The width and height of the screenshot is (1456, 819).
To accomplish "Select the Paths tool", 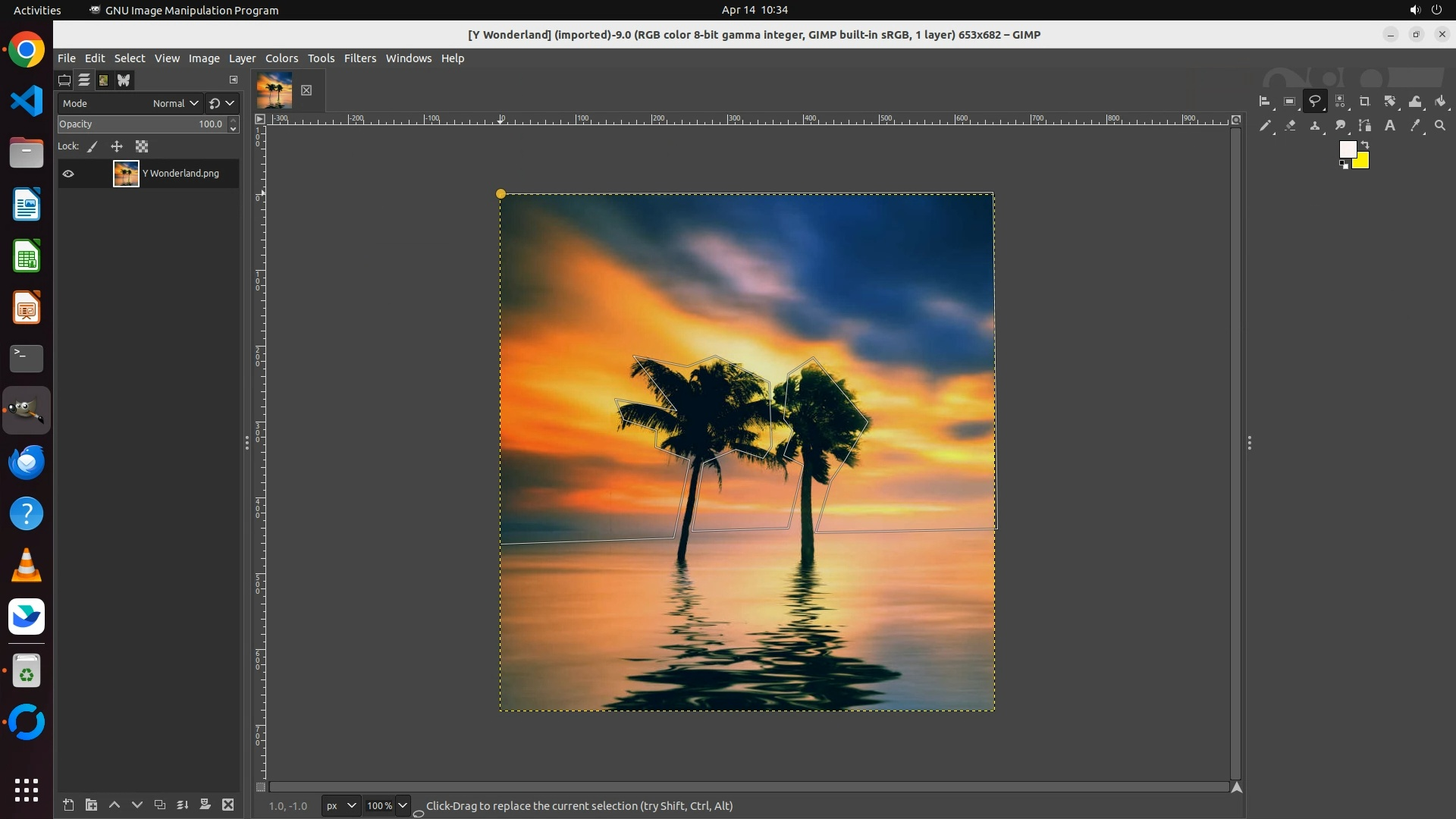I will [x=1365, y=126].
